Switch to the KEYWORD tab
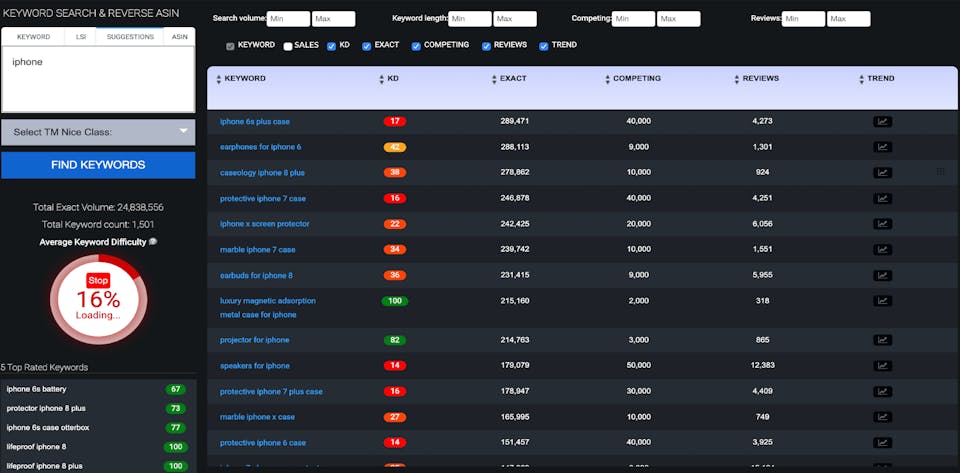The height and width of the screenshot is (473, 960). click(x=34, y=37)
